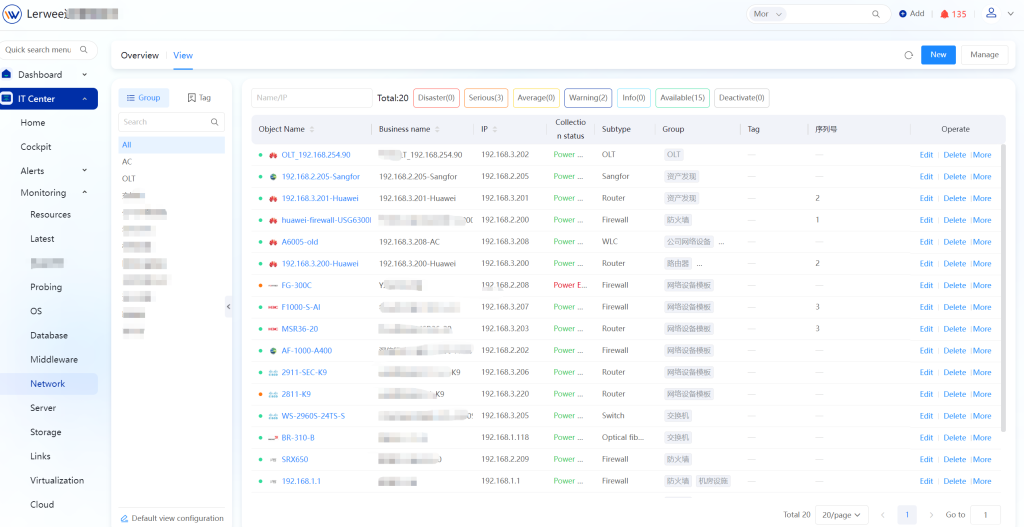Open the 20/page page size dropdown

841,515
